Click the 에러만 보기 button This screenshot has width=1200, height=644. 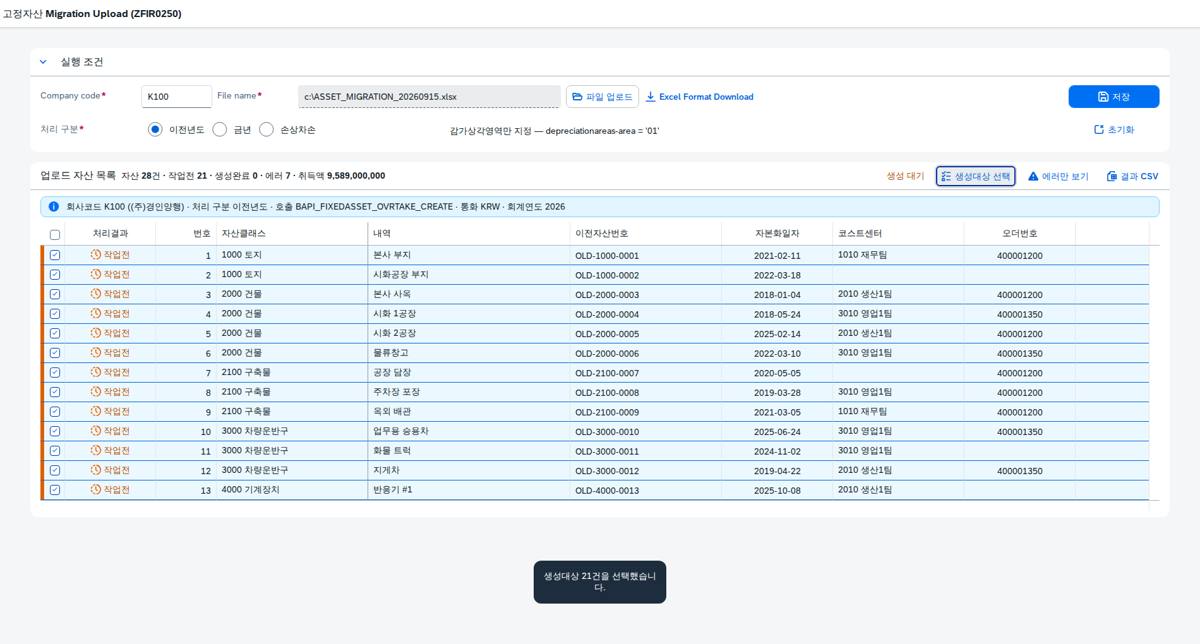point(1058,176)
